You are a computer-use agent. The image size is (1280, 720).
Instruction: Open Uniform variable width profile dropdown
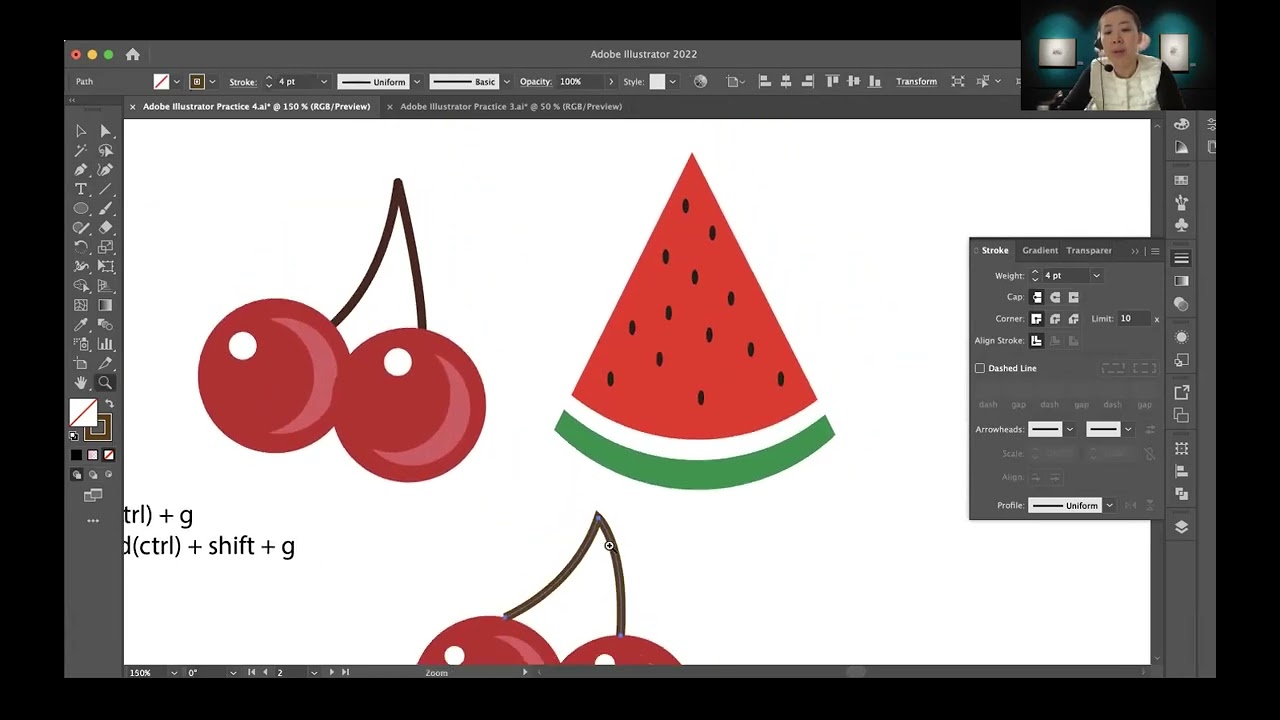(x=417, y=82)
